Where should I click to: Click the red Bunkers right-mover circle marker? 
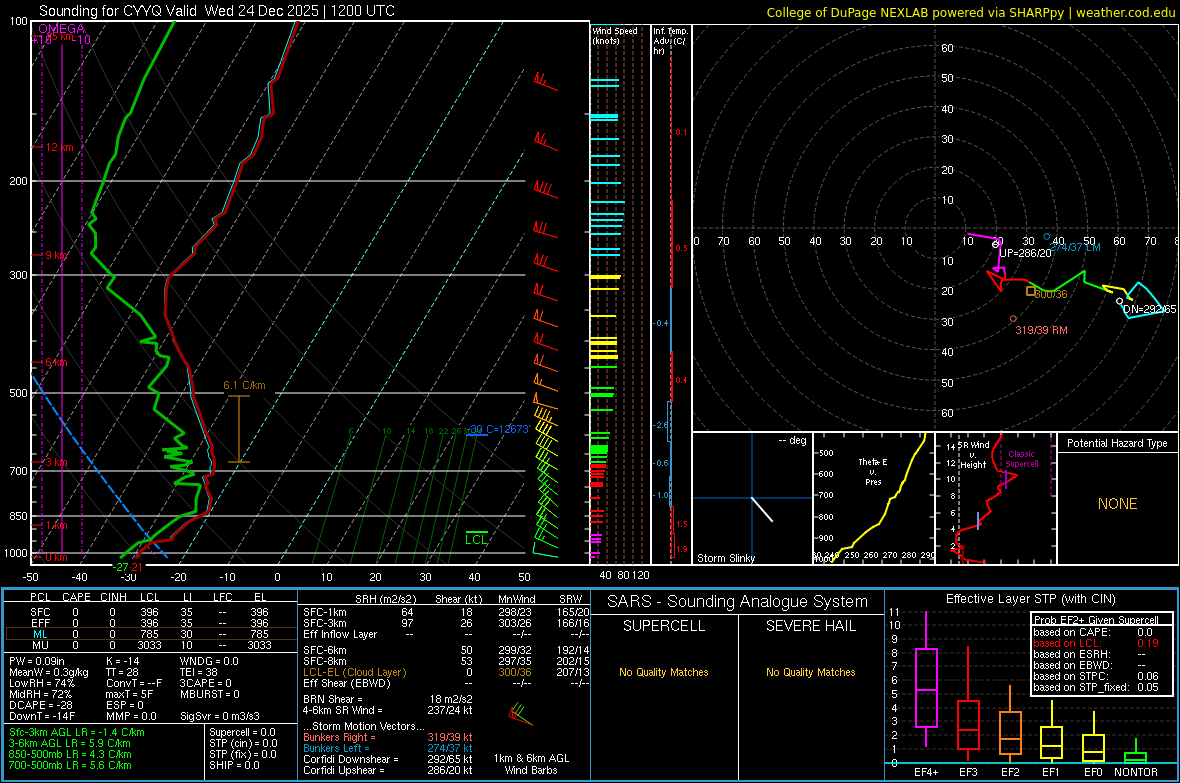(x=1013, y=319)
